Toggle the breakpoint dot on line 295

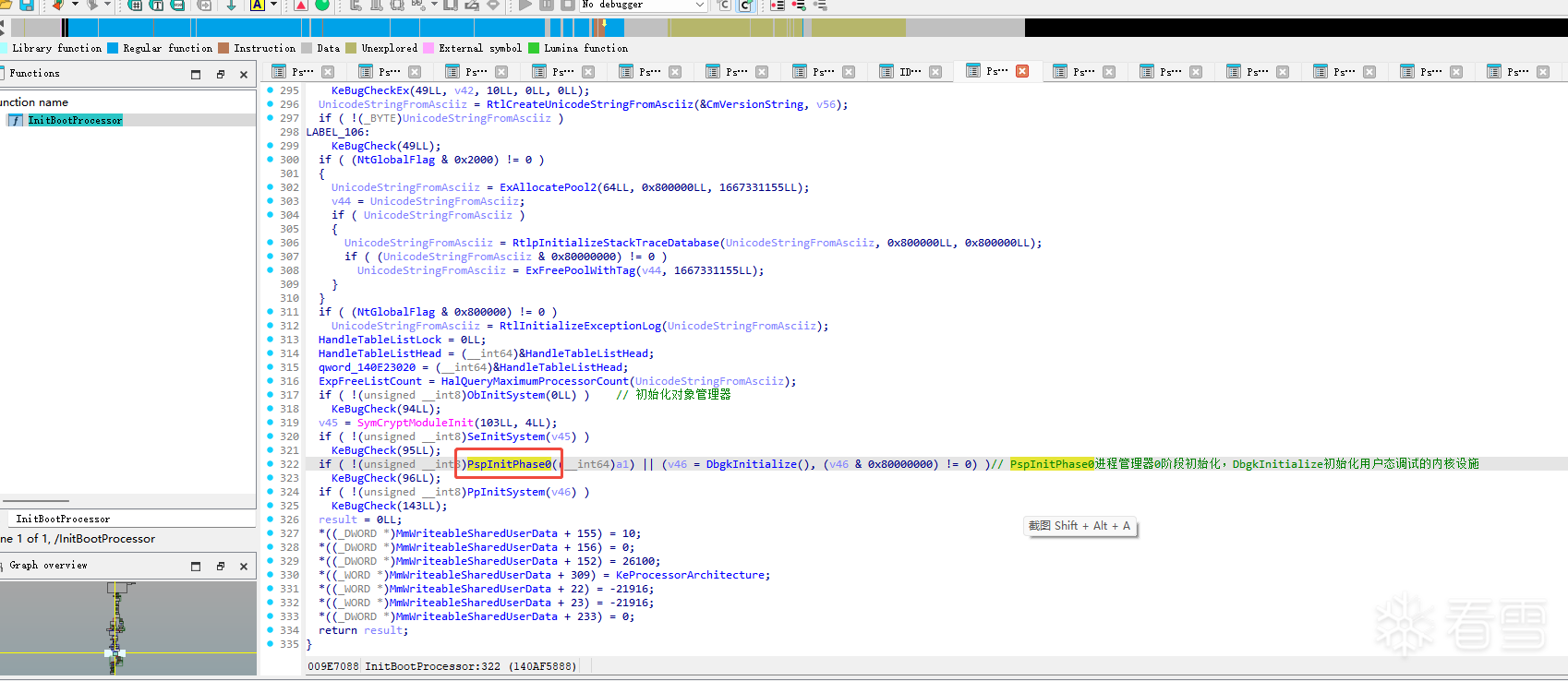[270, 90]
